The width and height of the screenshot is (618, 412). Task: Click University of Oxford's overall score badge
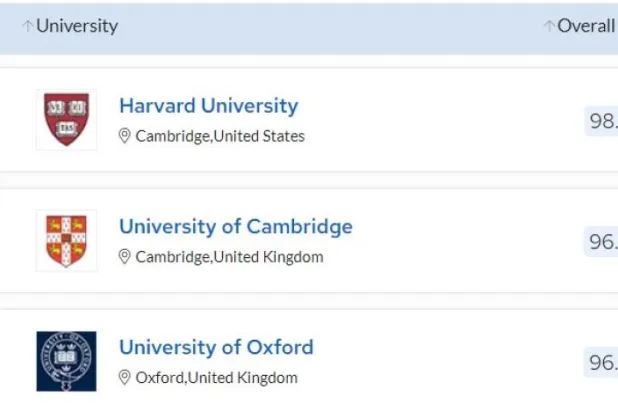(602, 362)
